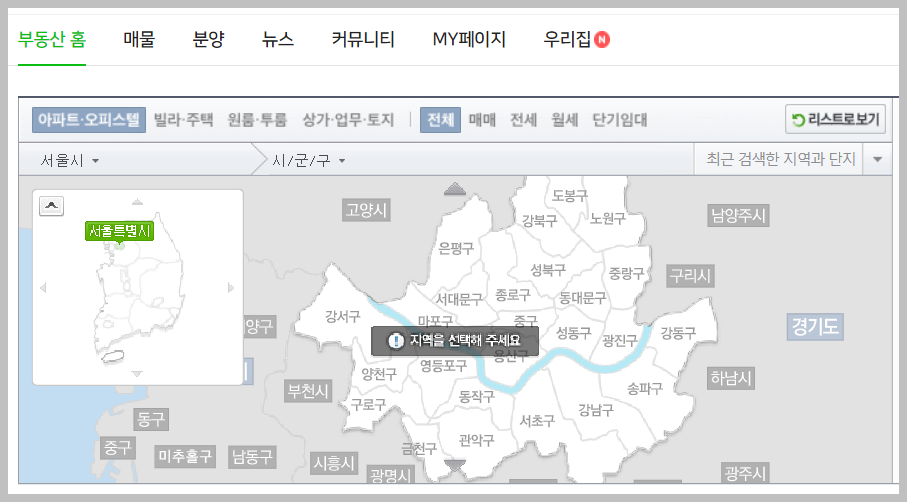Select 성북구 on the map

[548, 270]
